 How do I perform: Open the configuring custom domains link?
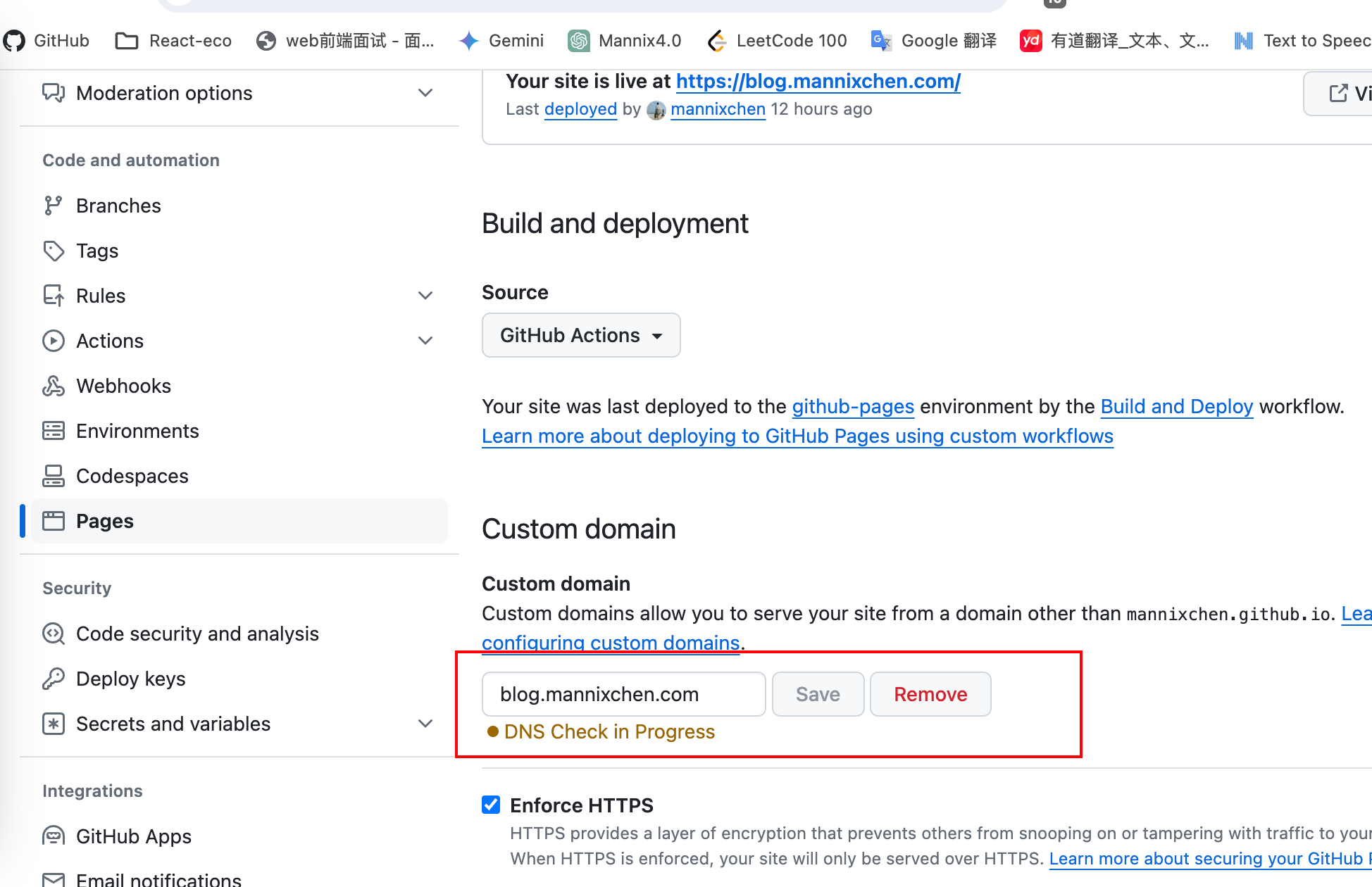click(611, 643)
